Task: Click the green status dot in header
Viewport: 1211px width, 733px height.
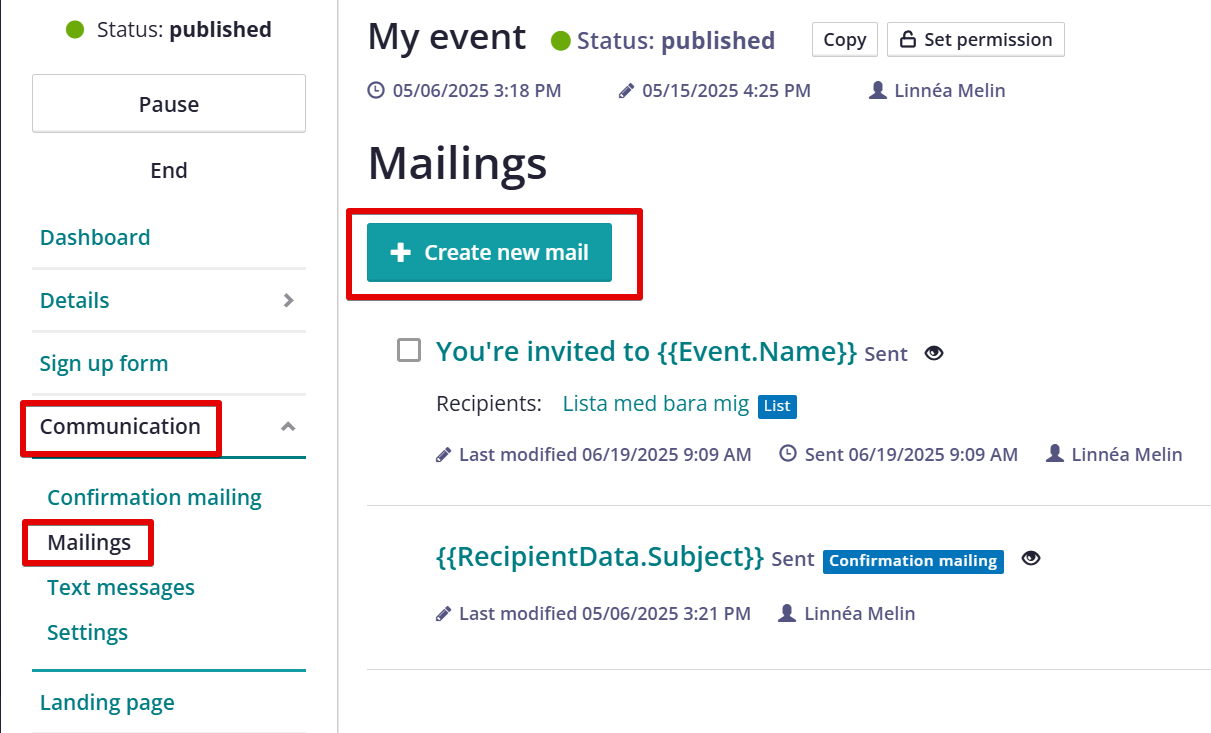Action: coord(561,41)
